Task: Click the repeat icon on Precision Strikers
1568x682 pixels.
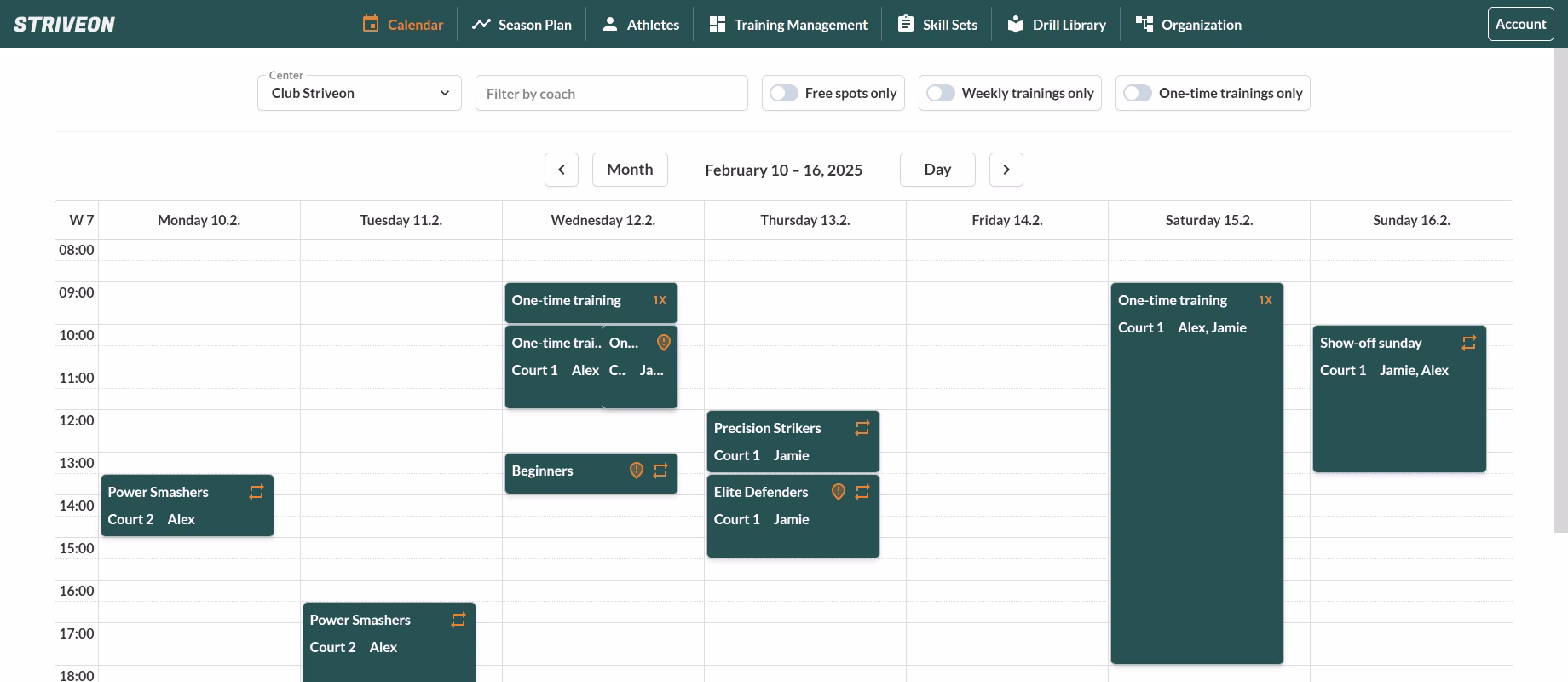Action: coord(862,428)
